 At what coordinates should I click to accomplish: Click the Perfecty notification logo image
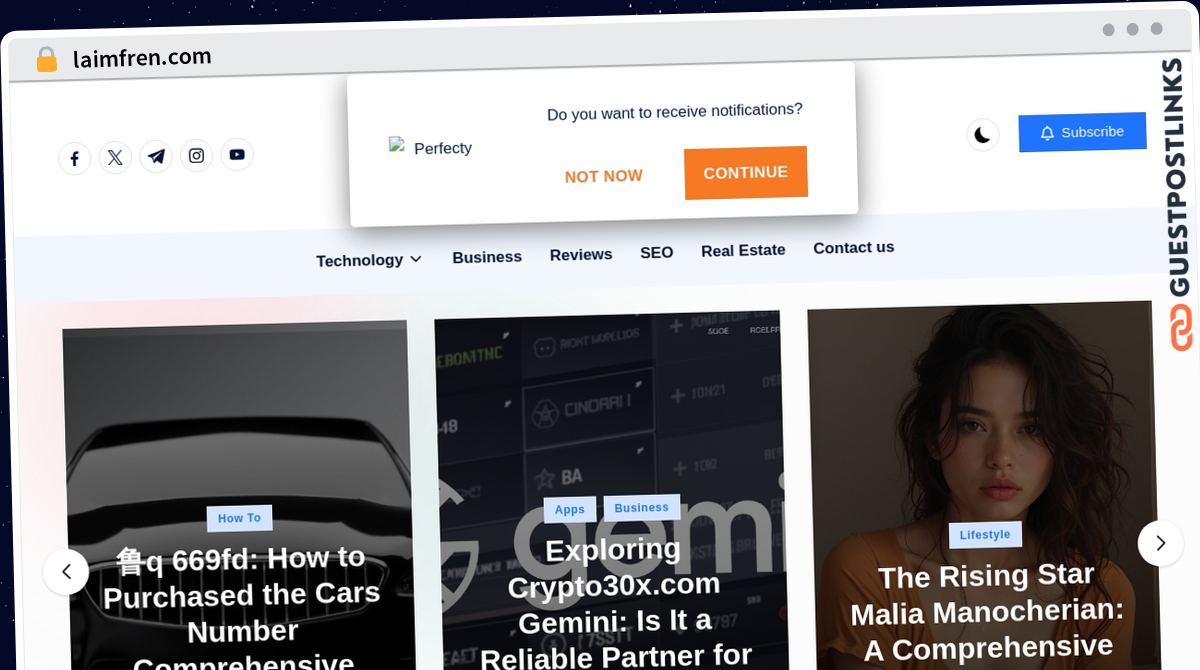click(396, 145)
